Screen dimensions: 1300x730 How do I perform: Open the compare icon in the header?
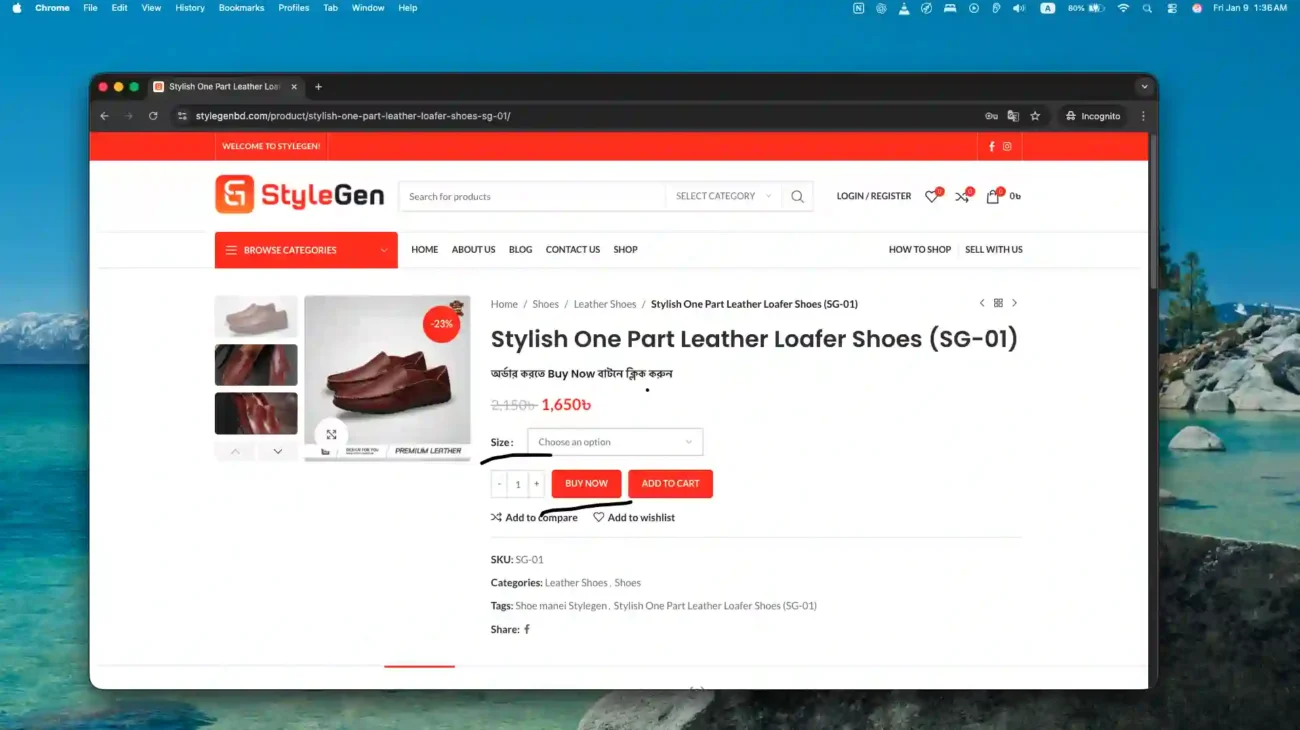(962, 197)
